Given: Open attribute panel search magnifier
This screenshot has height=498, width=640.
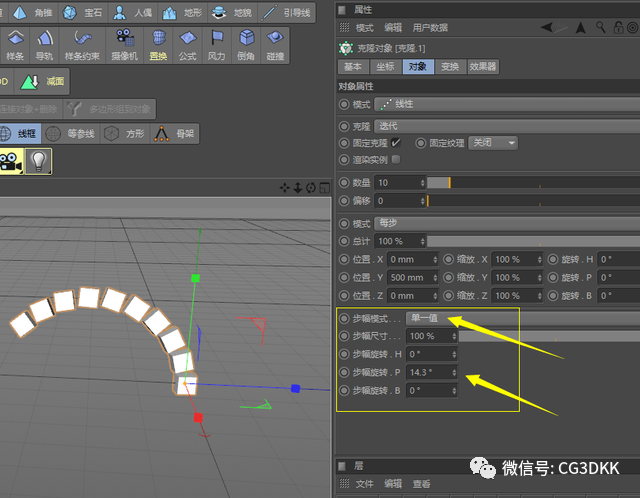Looking at the screenshot, I should (x=600, y=27).
